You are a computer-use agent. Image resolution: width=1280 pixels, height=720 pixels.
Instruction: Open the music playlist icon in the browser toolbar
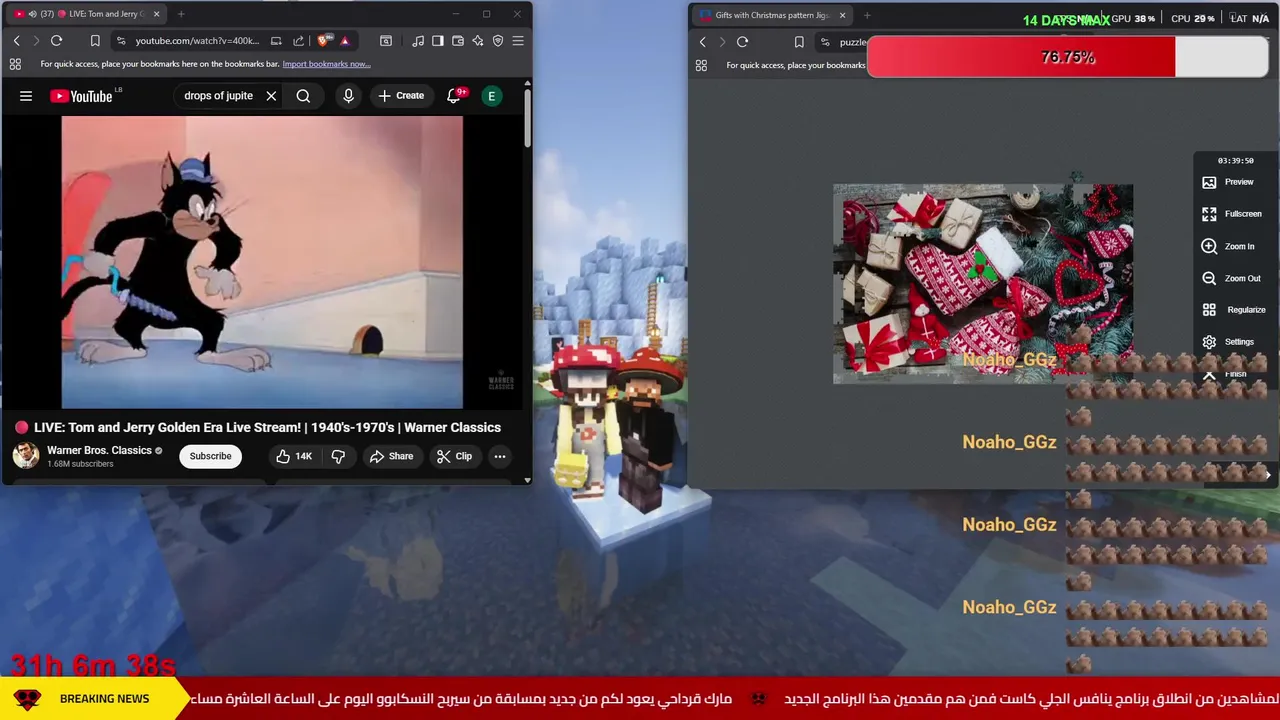click(x=418, y=41)
